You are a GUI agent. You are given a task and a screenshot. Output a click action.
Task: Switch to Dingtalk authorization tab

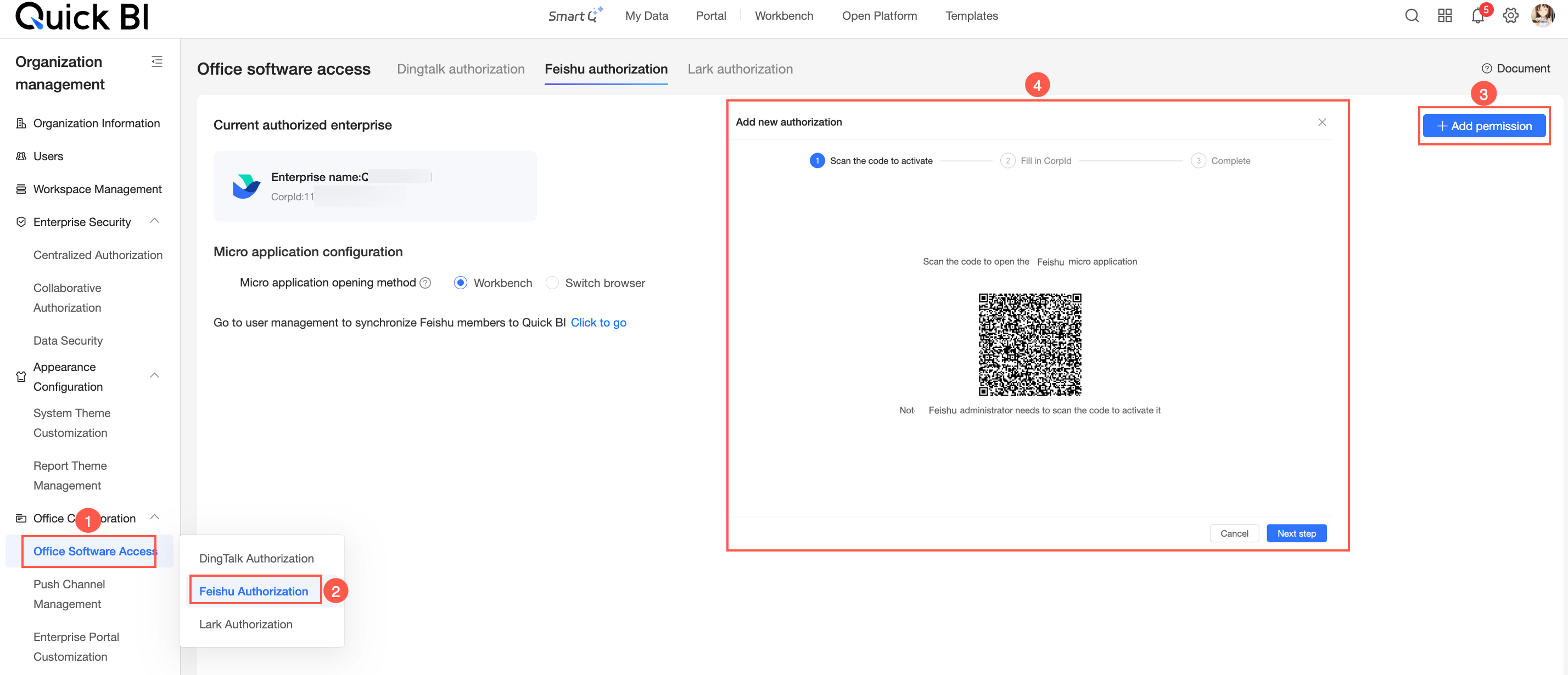coord(461,69)
